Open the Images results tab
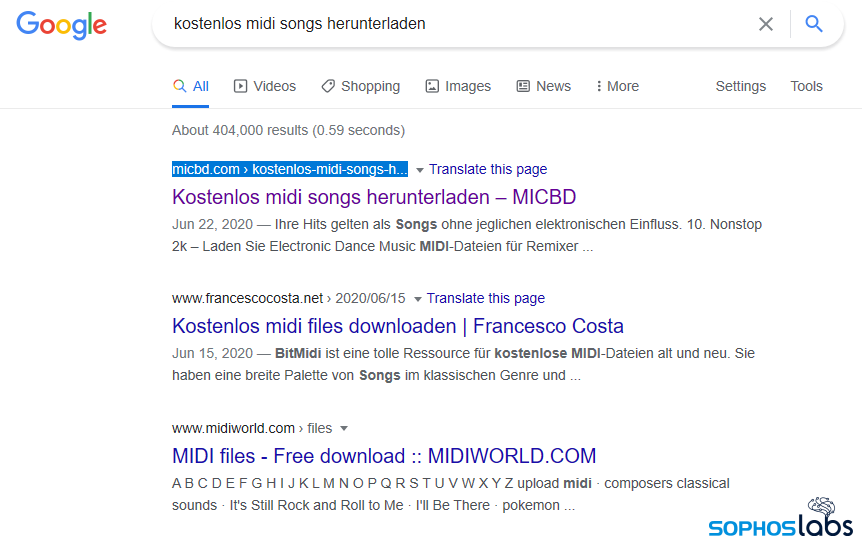The width and height of the screenshot is (862, 542). pos(458,86)
